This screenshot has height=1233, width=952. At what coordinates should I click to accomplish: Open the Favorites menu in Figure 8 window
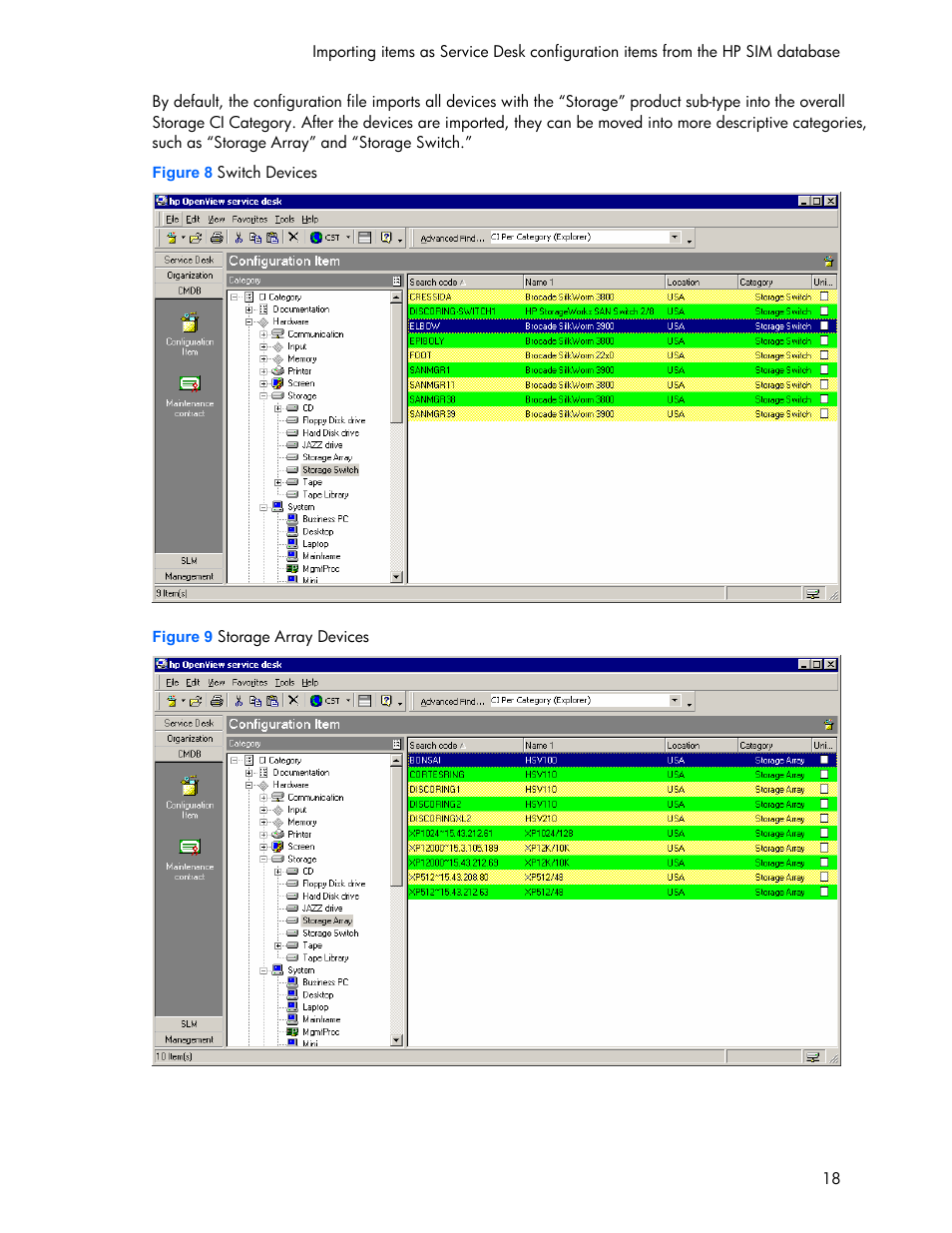click(x=249, y=220)
